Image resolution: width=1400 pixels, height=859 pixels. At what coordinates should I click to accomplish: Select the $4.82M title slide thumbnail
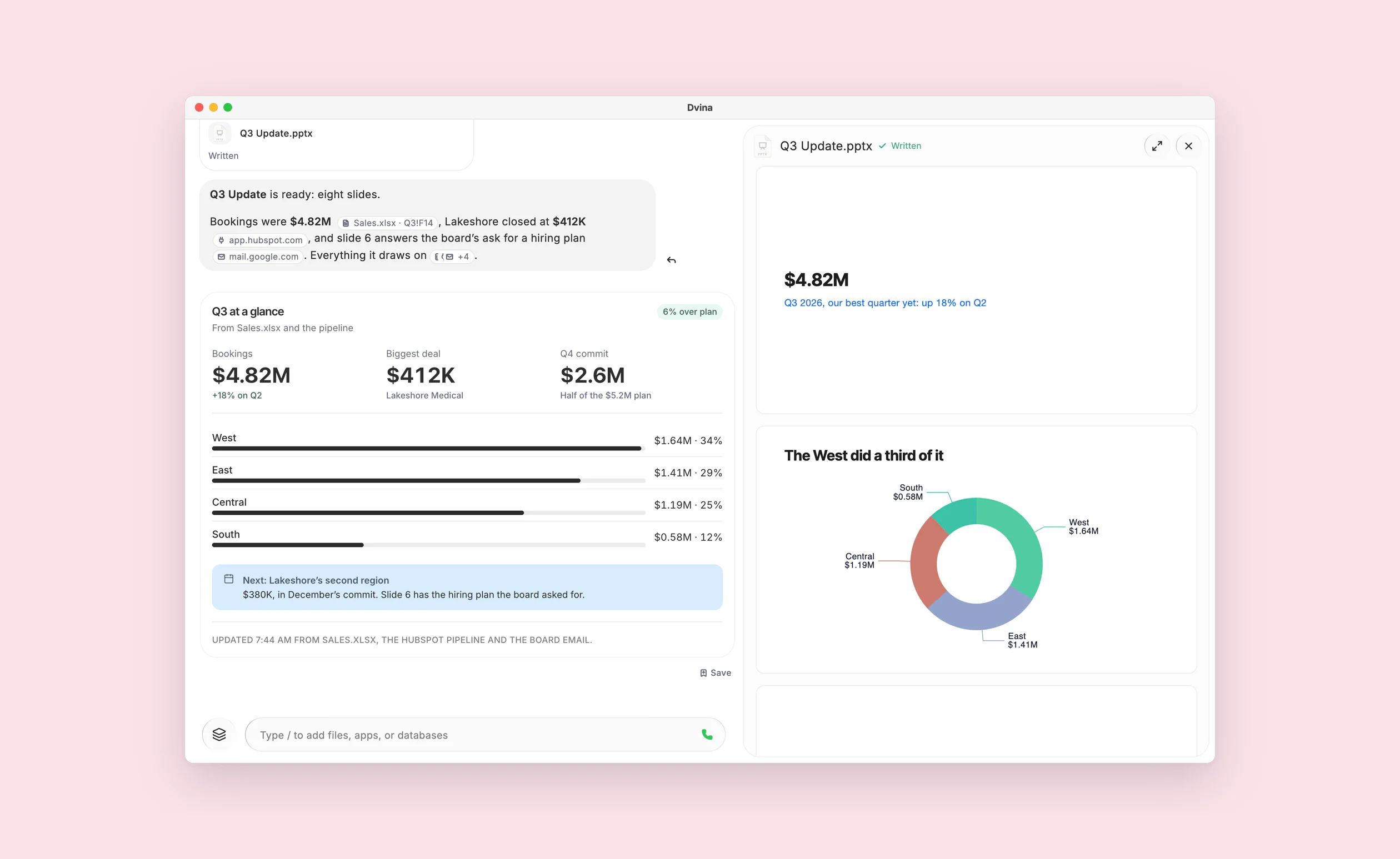[x=976, y=290]
